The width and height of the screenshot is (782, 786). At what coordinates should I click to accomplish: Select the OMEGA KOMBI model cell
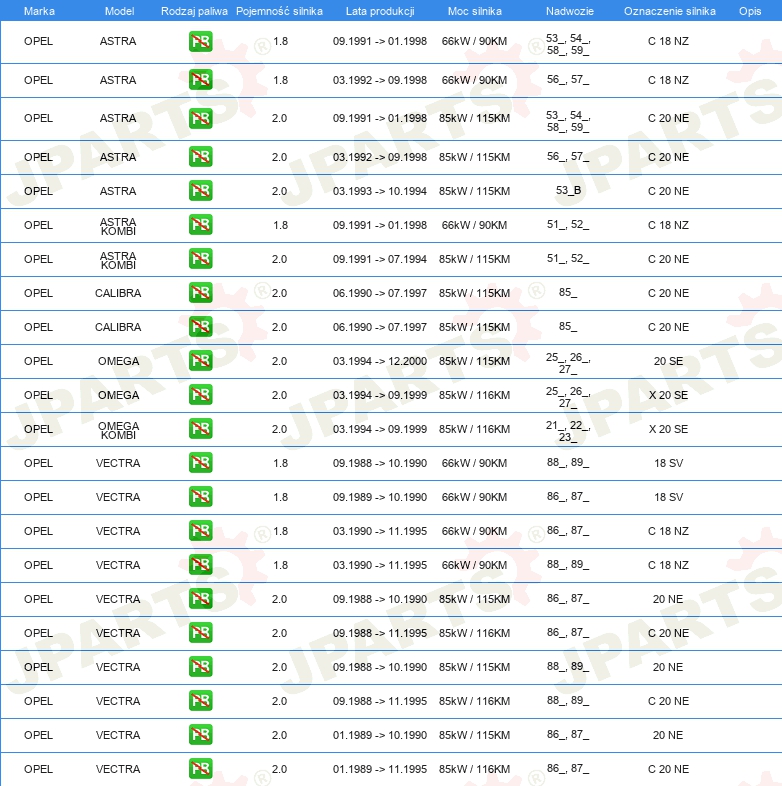click(118, 430)
